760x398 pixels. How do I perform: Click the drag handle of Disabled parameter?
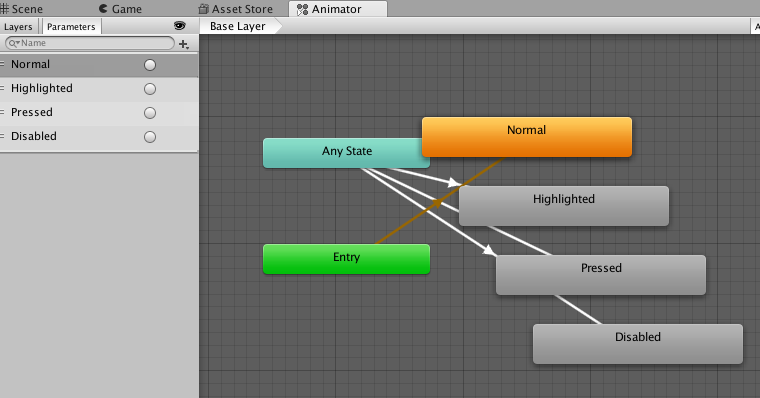pyautogui.click(x=2, y=136)
